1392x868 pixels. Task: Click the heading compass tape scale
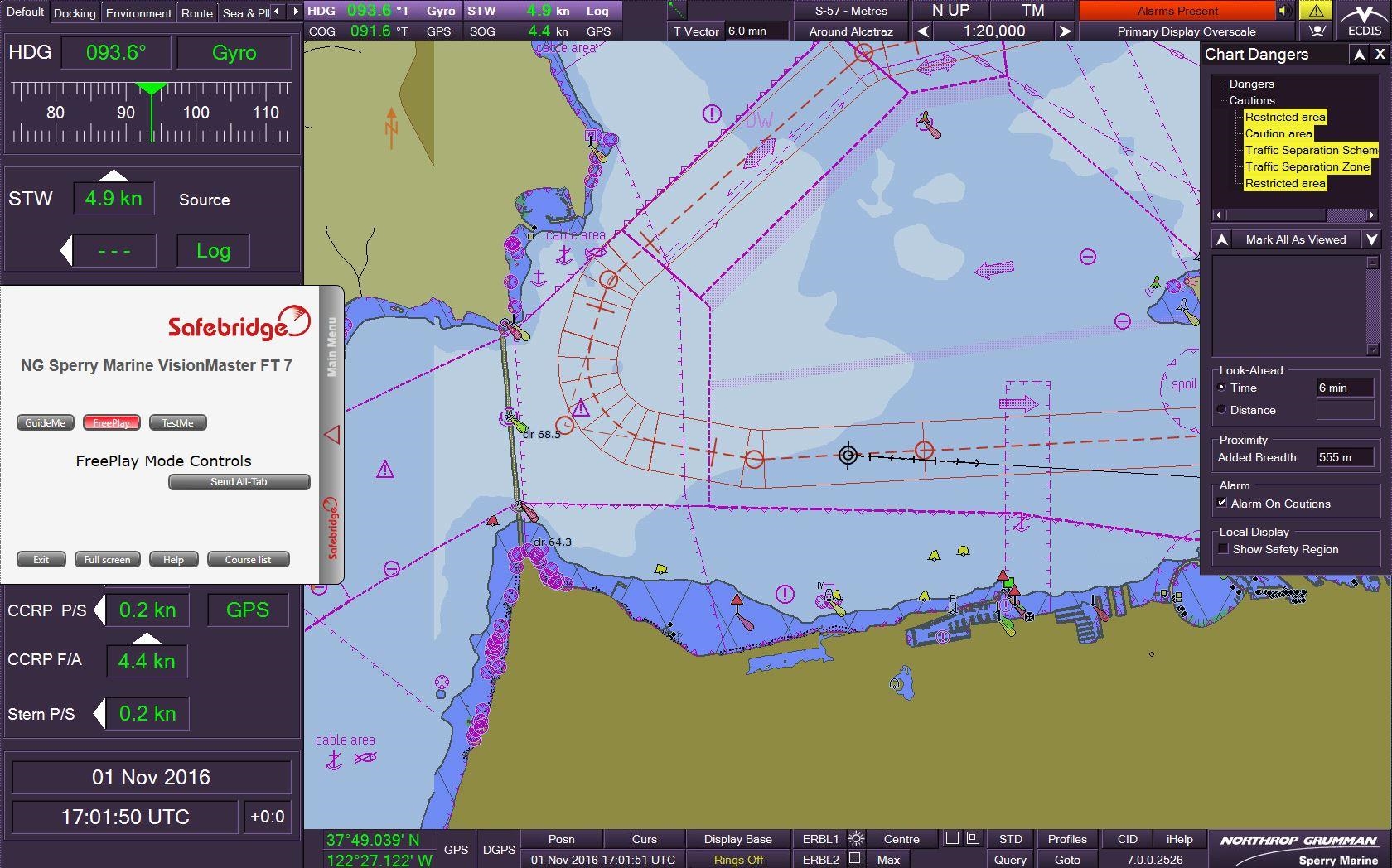click(151, 113)
